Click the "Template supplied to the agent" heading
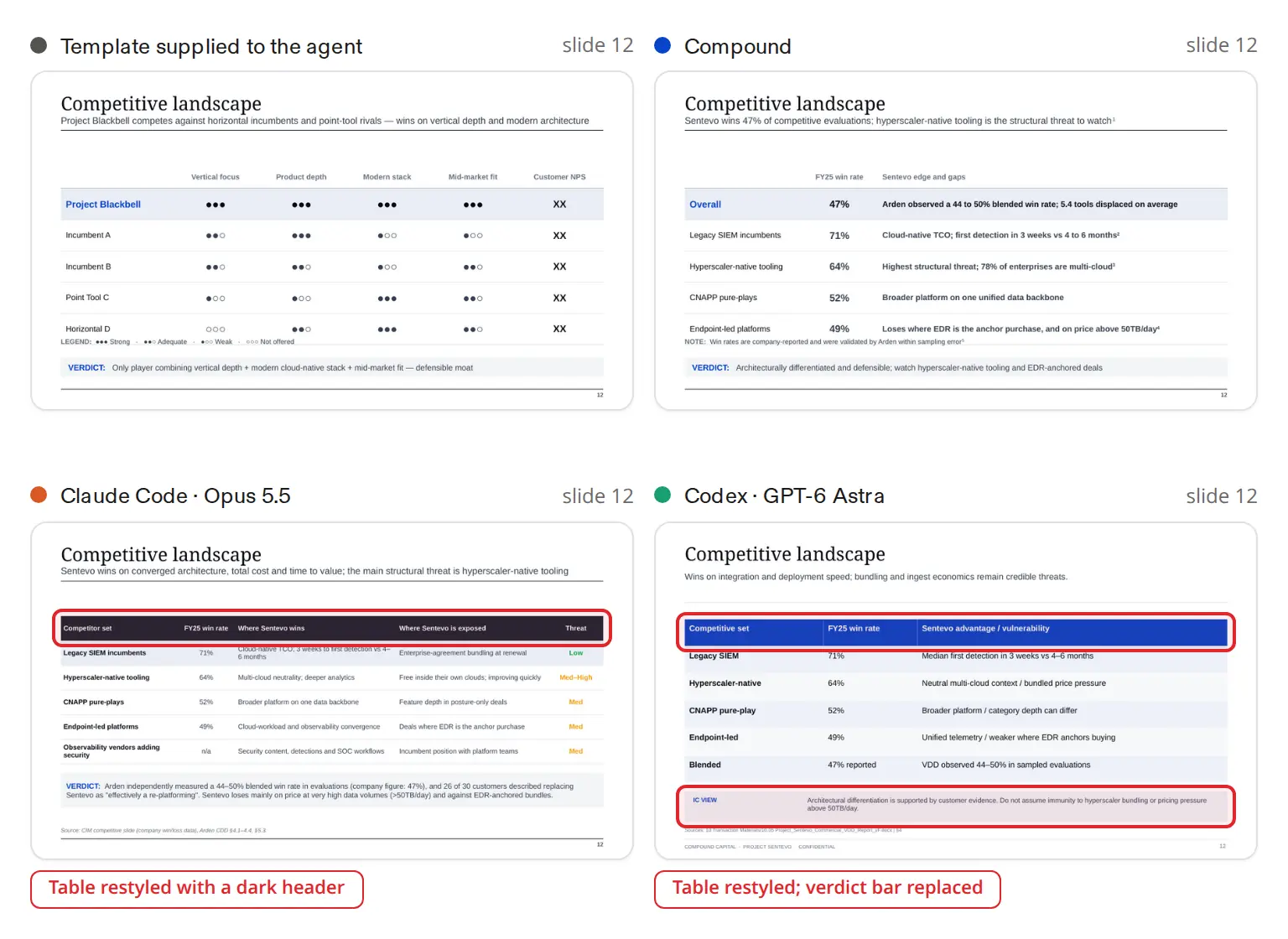 point(211,46)
